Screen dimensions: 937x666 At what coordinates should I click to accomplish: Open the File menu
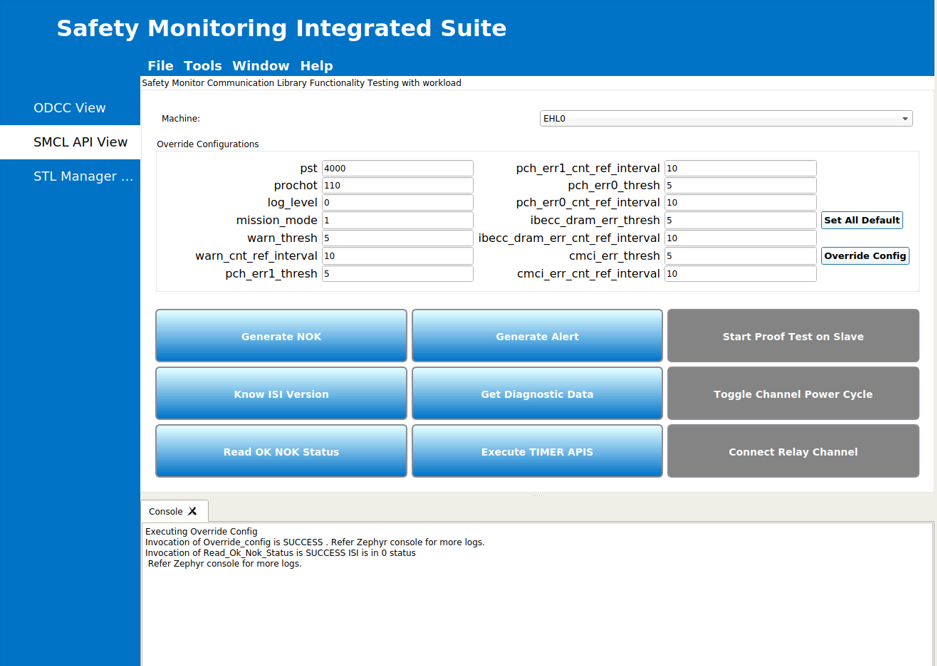click(160, 66)
